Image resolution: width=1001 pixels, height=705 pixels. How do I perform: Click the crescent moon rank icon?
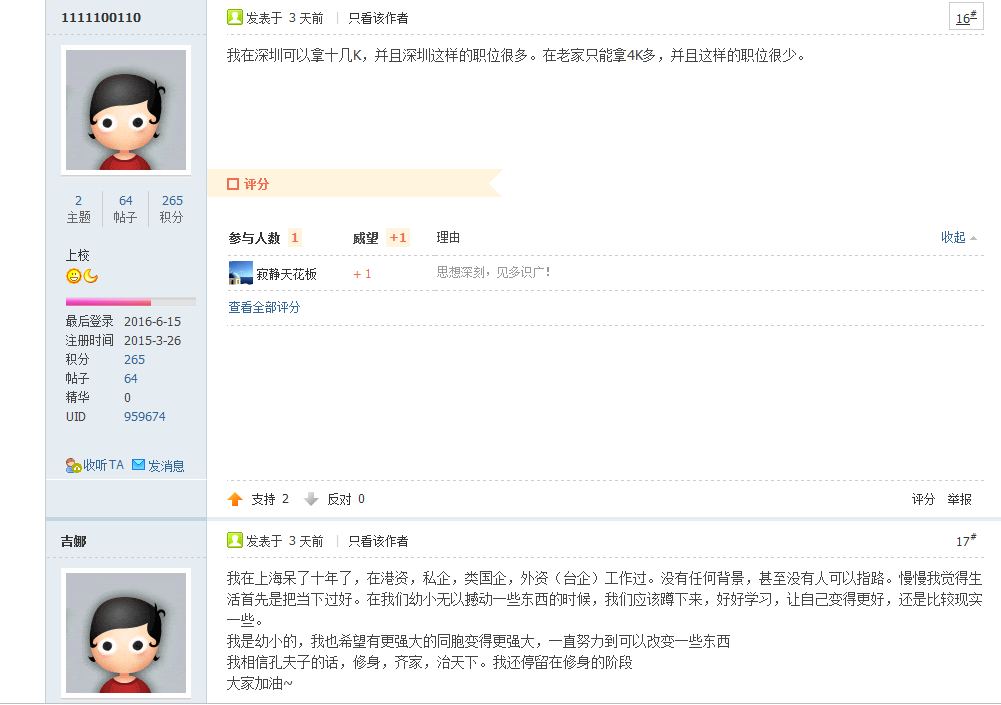[91, 276]
